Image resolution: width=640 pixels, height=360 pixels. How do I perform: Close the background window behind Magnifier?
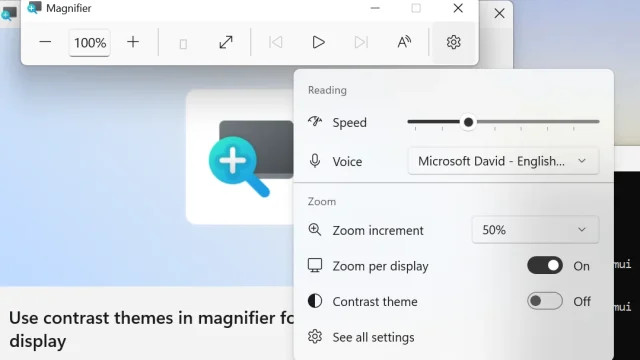coord(499,13)
